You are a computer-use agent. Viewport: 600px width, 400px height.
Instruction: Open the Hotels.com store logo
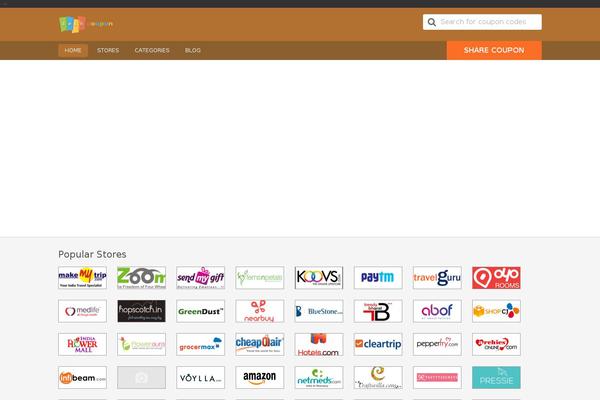319,344
